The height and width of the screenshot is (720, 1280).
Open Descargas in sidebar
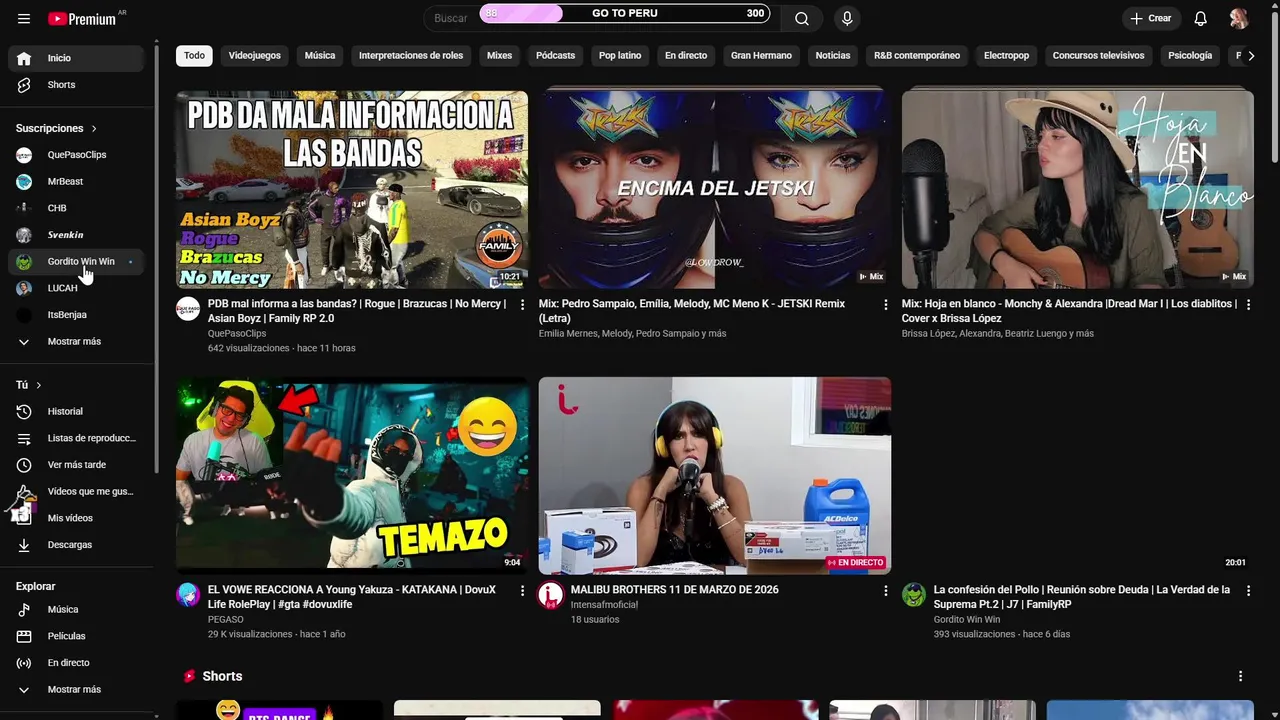(x=76, y=545)
